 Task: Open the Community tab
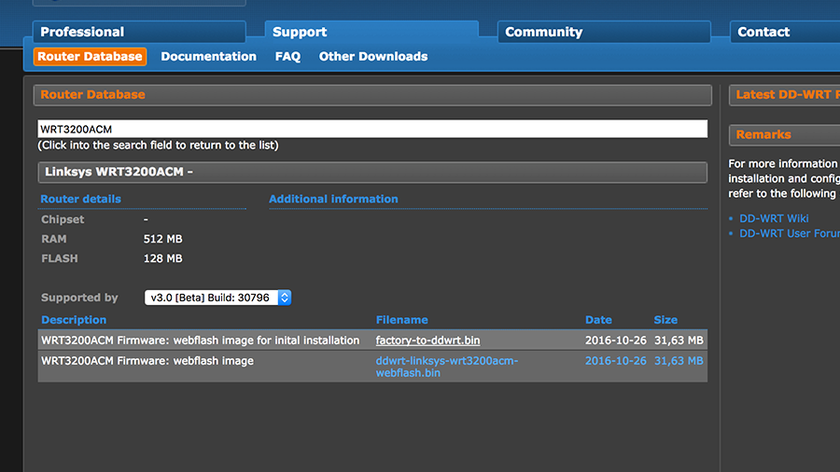544,32
